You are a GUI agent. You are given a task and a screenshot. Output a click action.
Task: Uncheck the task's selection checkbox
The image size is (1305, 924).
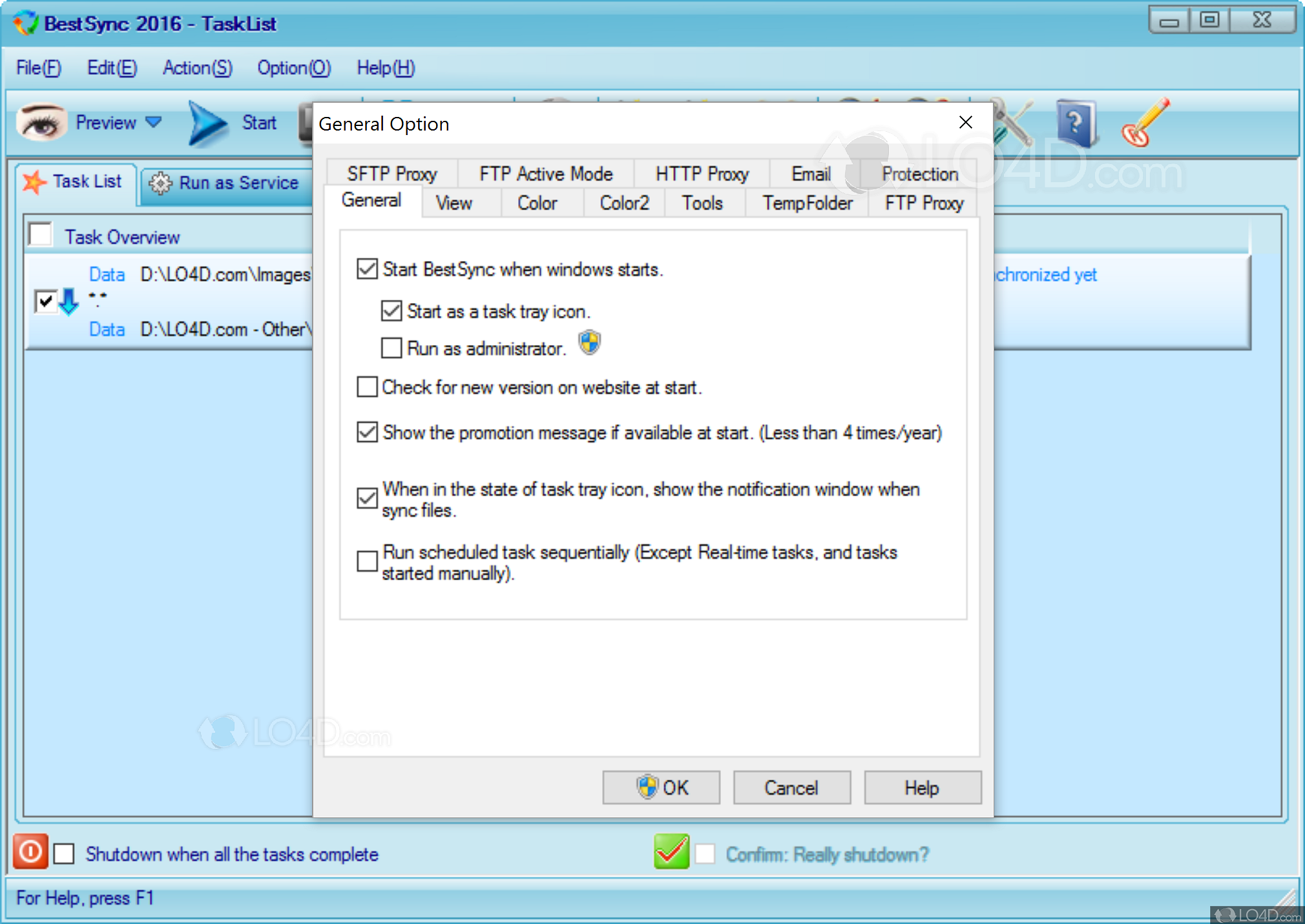coord(45,301)
